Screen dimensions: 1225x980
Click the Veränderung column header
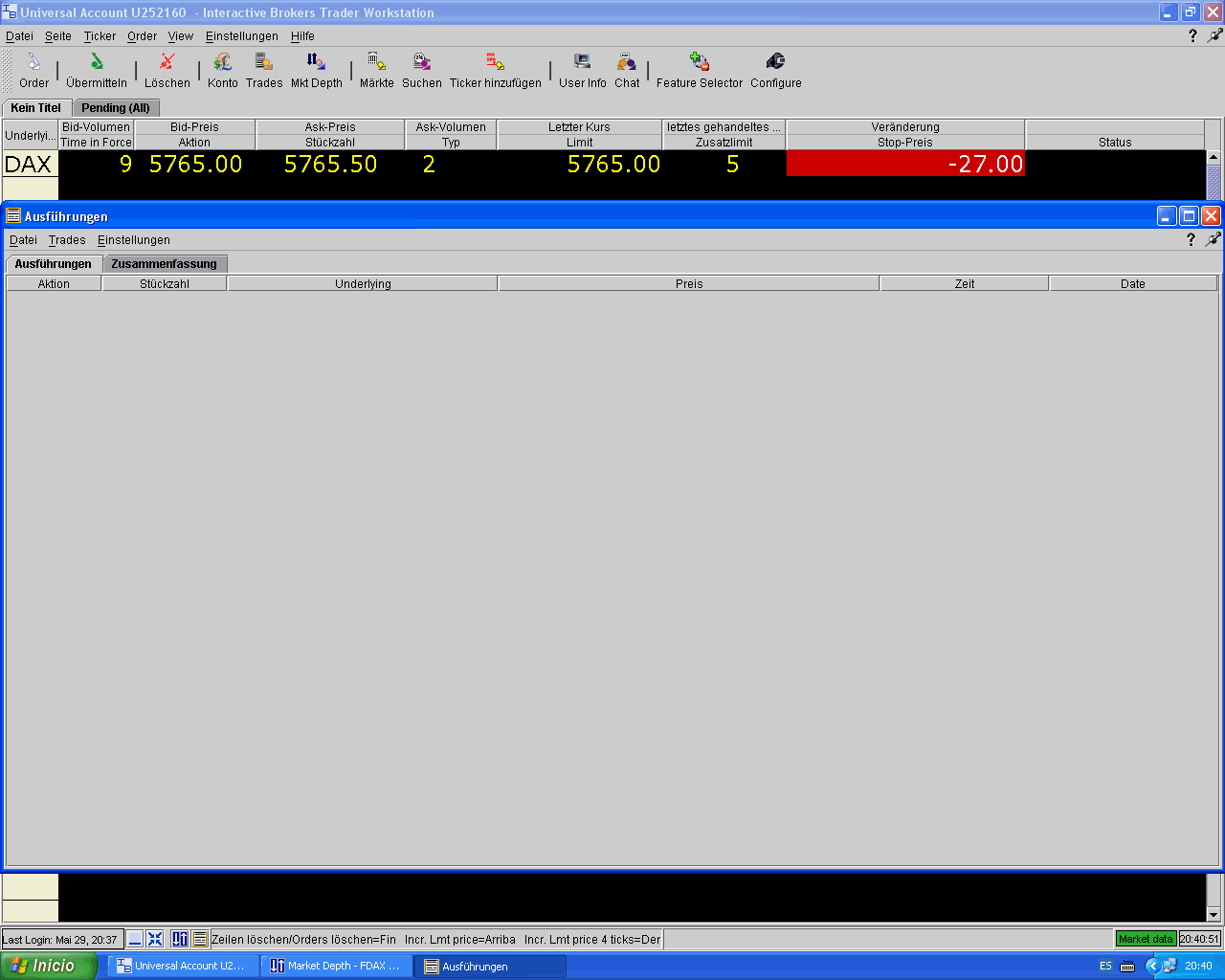point(905,126)
